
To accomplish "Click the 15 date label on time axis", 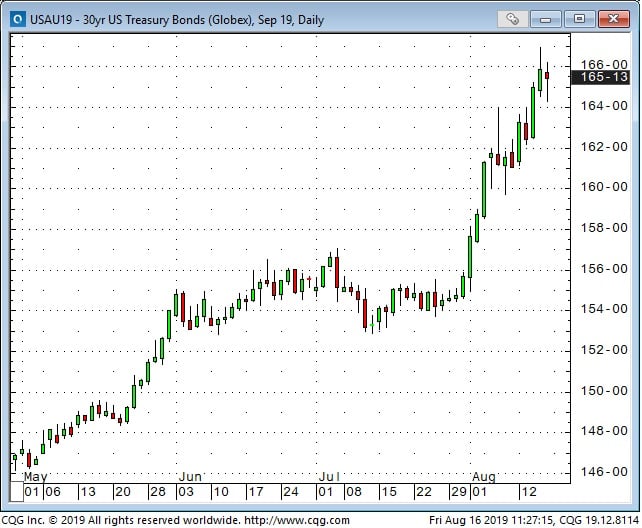I will point(389,492).
